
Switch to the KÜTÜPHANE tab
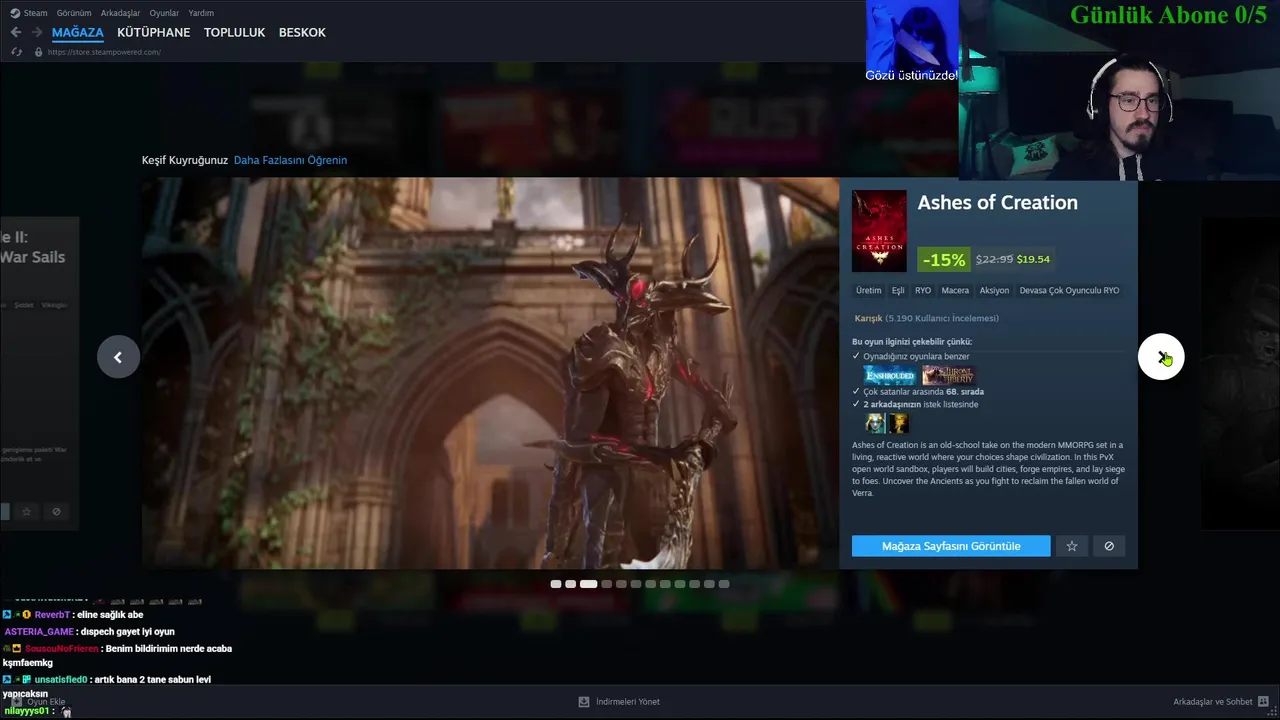pos(153,33)
